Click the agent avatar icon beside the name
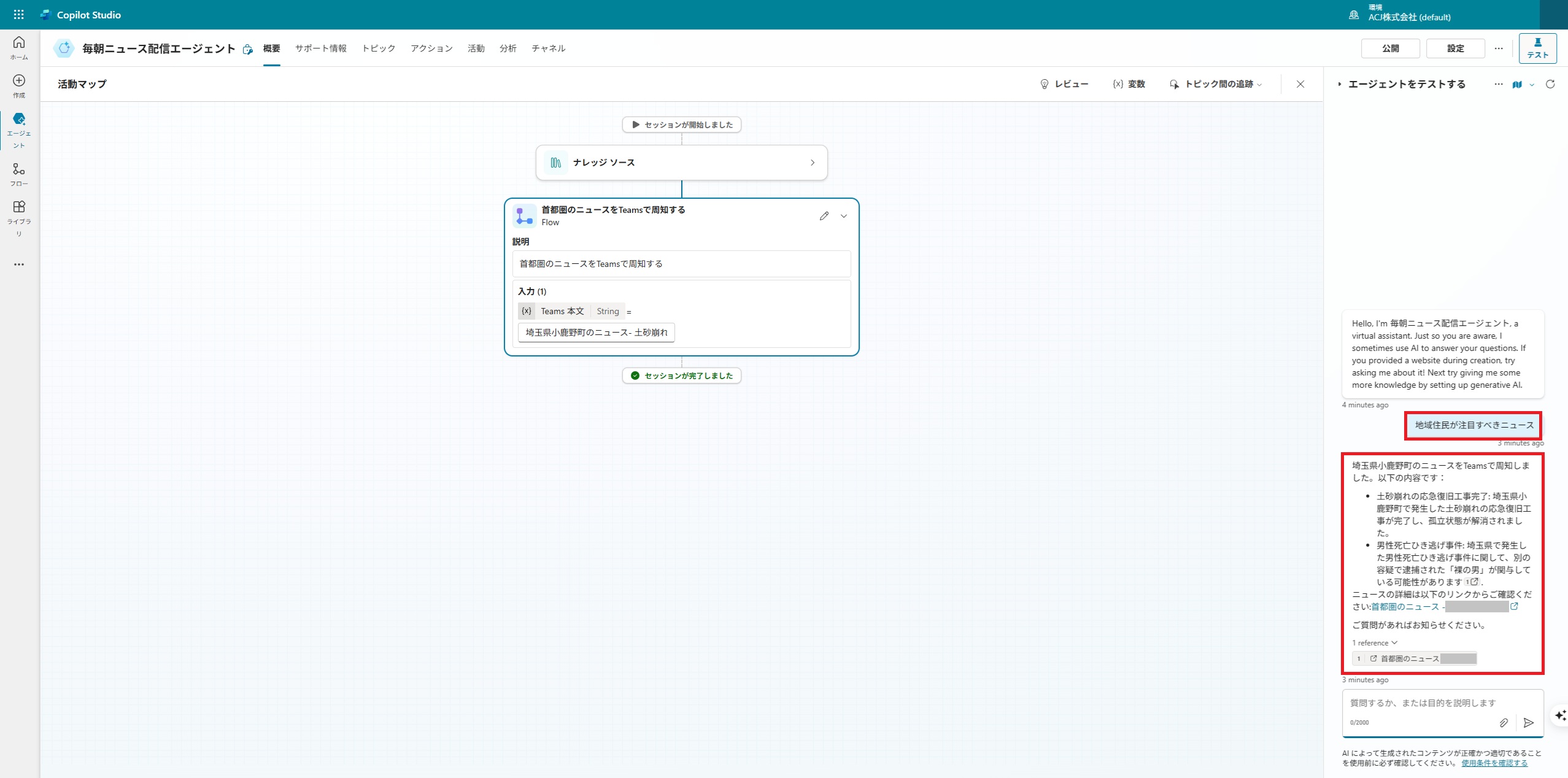1568x778 pixels. tap(64, 48)
